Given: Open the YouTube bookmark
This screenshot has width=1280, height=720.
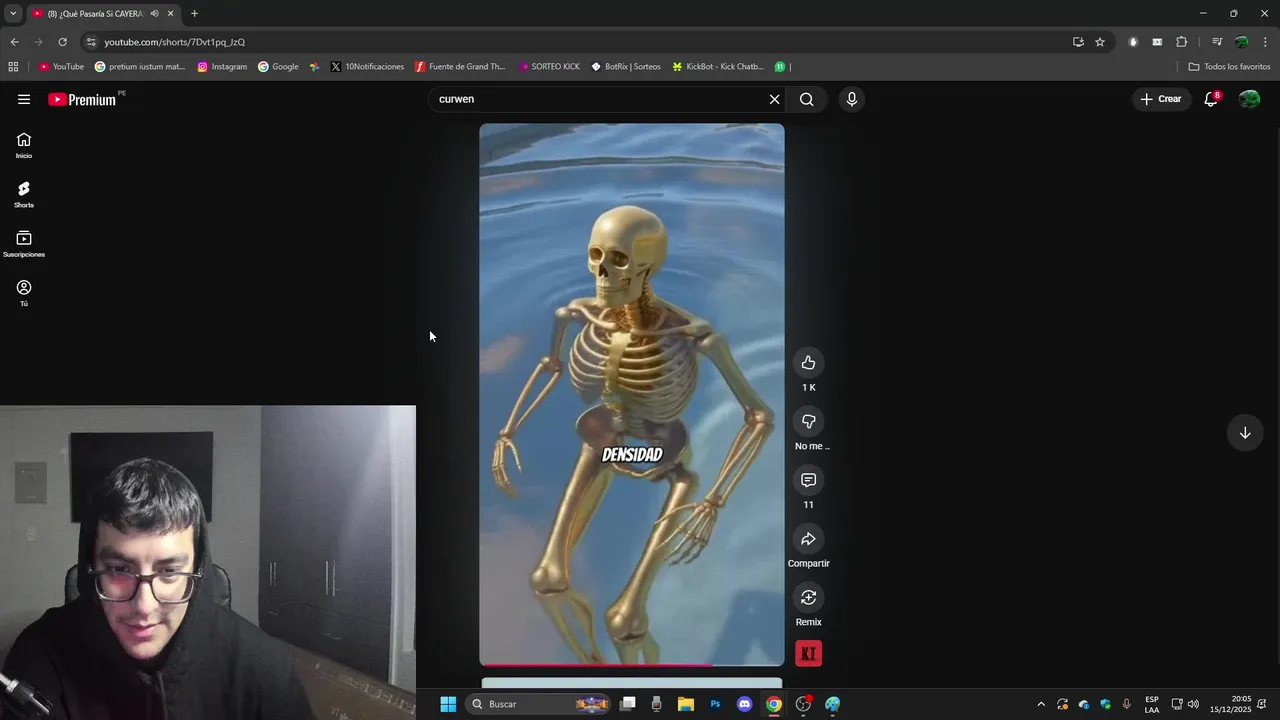Looking at the screenshot, I should (x=61, y=67).
